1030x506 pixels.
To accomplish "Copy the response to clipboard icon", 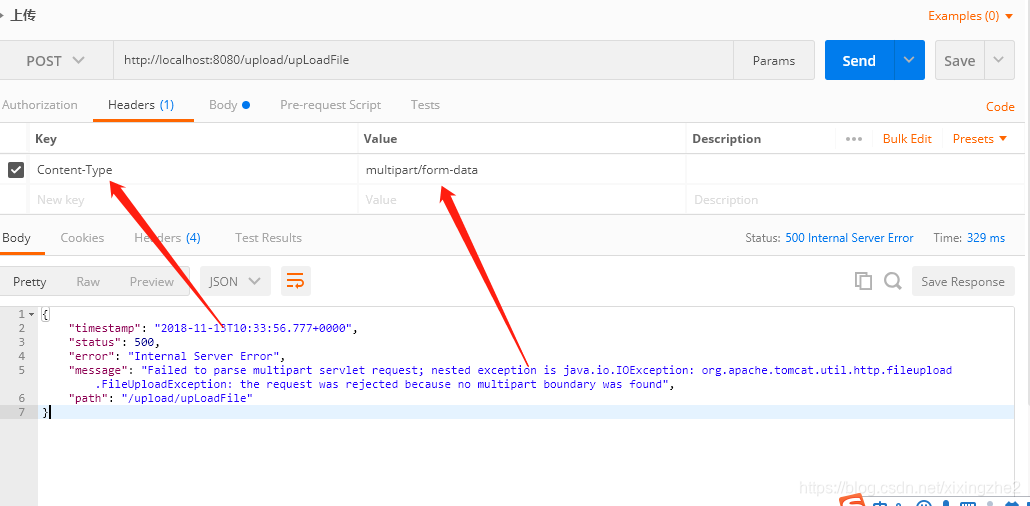I will [863, 281].
